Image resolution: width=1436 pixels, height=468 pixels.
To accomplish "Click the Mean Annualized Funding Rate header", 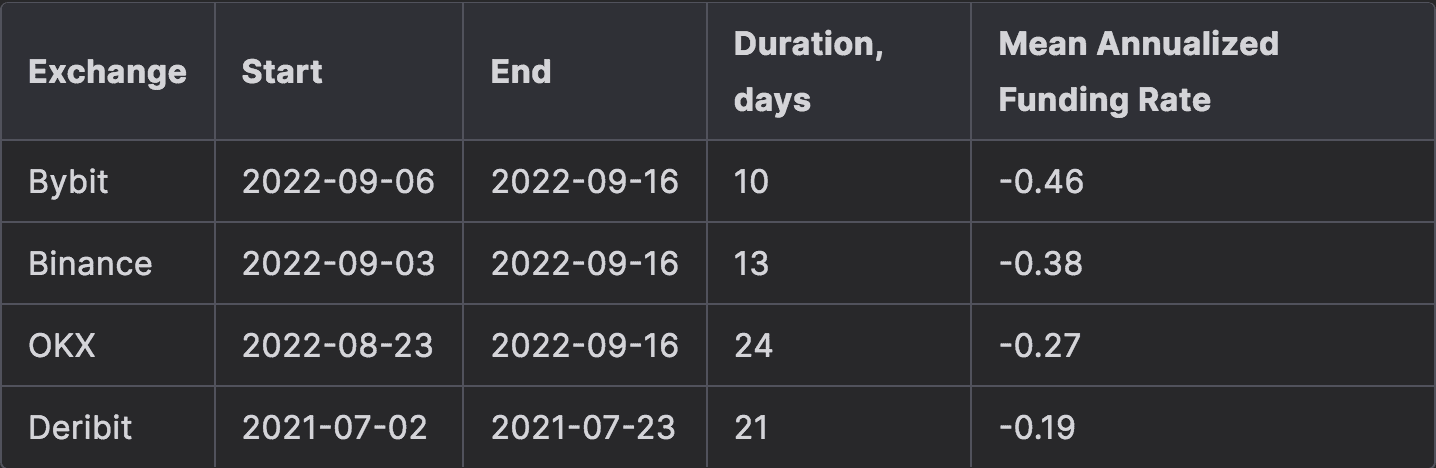I will [1138, 72].
